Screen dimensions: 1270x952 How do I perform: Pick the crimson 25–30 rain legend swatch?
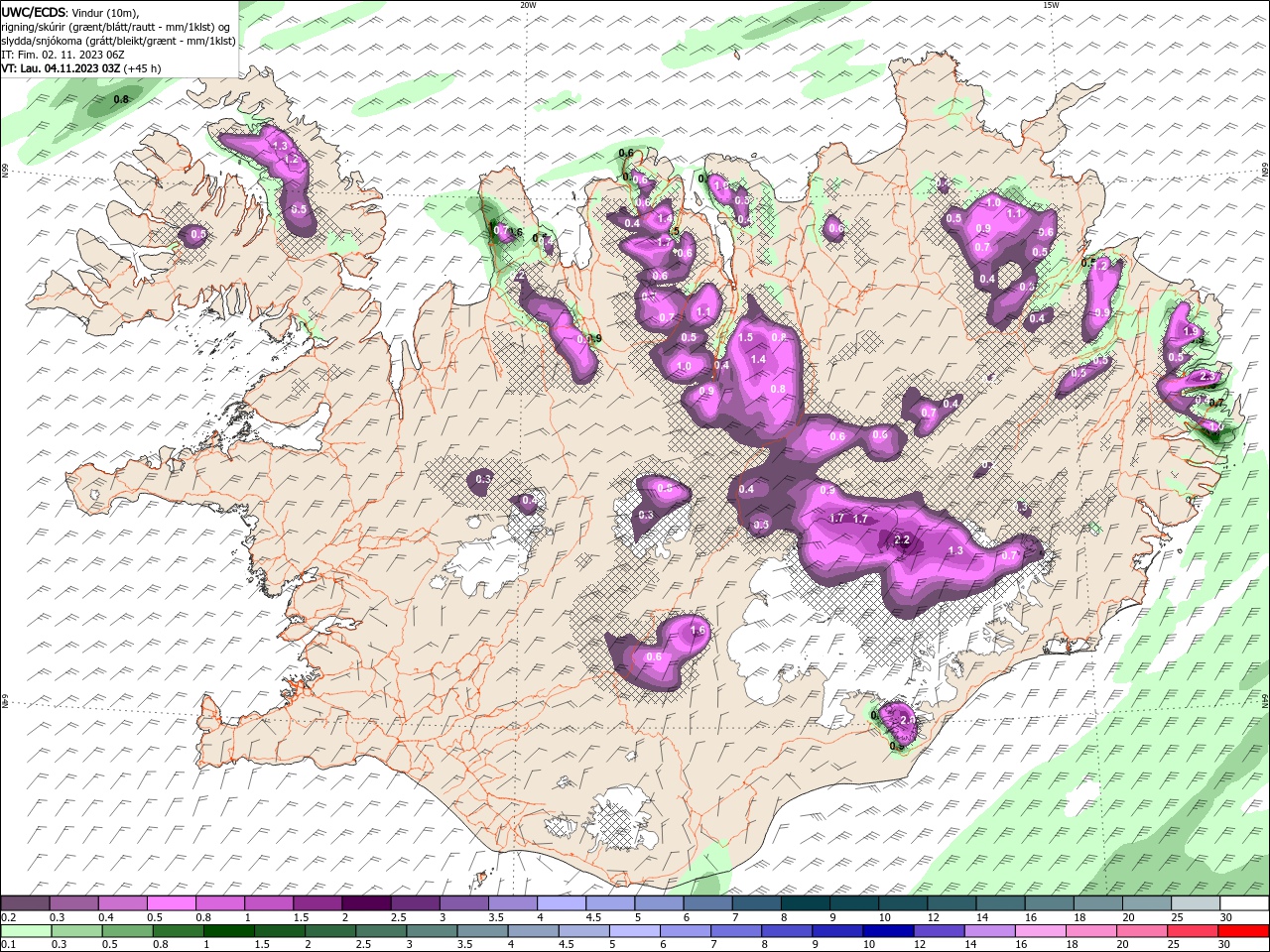(1191, 931)
